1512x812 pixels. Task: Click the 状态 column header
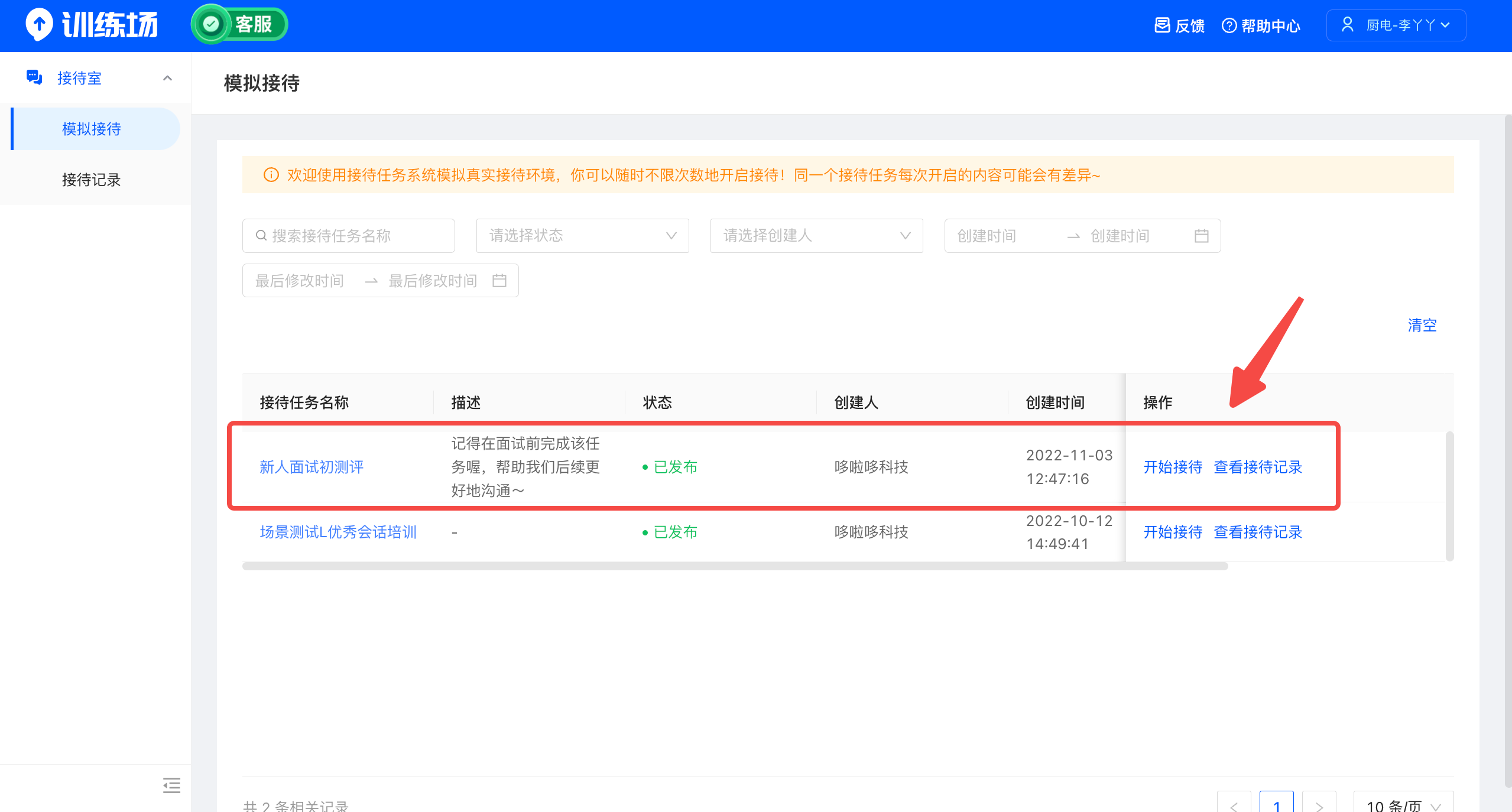[657, 402]
